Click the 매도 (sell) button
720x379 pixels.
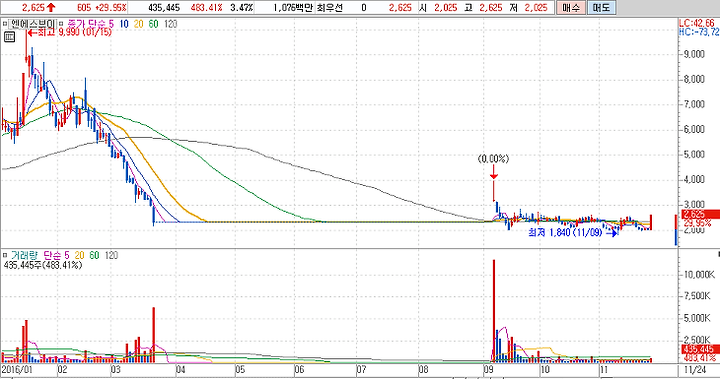601,7
